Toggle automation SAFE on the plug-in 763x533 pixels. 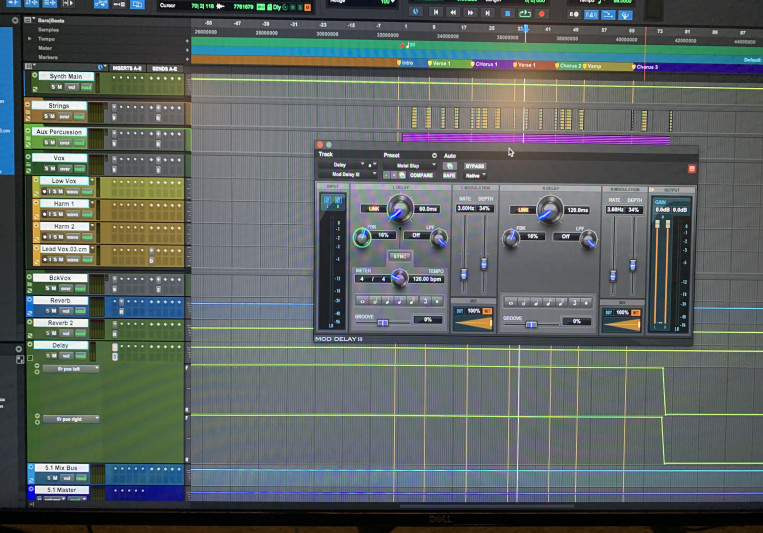pos(449,175)
